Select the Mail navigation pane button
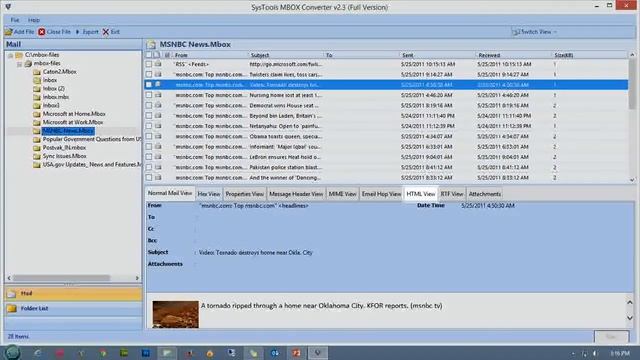This screenshot has height=360, width=640. (73, 293)
